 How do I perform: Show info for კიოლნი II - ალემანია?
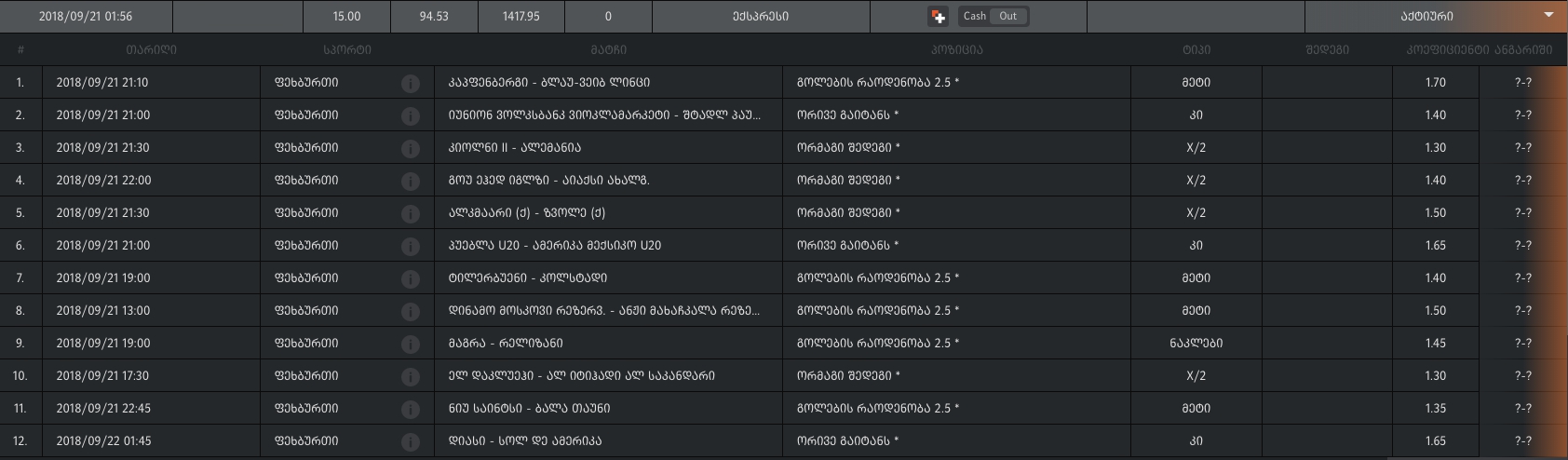[x=410, y=148]
